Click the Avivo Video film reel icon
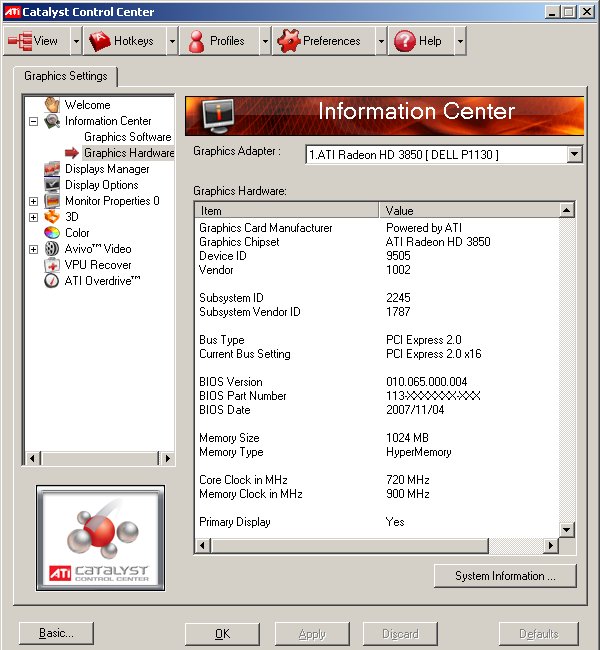Image resolution: width=600 pixels, height=650 pixels. click(52, 249)
